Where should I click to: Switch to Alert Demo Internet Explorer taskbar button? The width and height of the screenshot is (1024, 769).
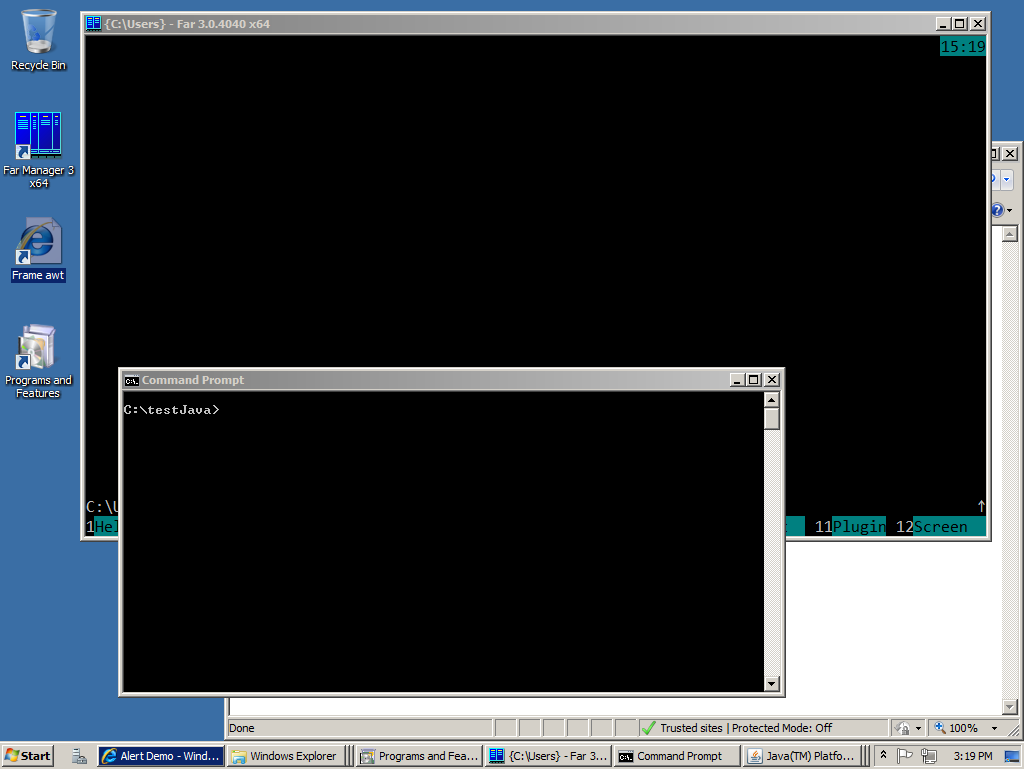(161, 755)
